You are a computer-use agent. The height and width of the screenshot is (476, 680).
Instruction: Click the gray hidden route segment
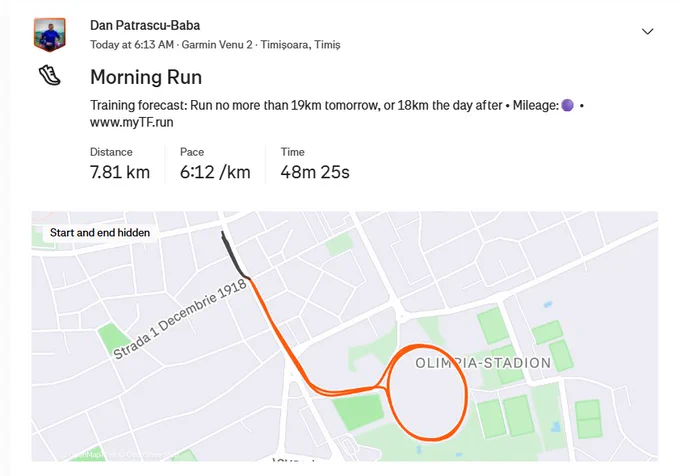(x=233, y=255)
